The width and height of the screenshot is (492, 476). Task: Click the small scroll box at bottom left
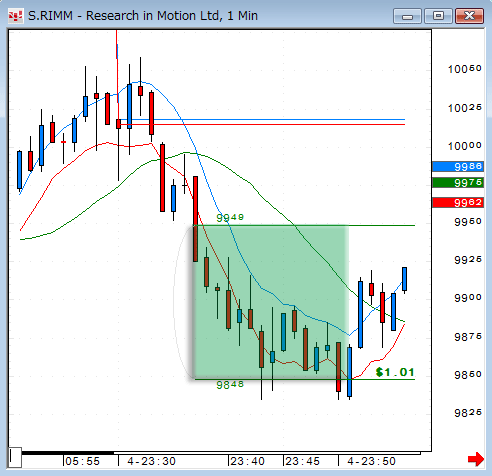click(15, 457)
